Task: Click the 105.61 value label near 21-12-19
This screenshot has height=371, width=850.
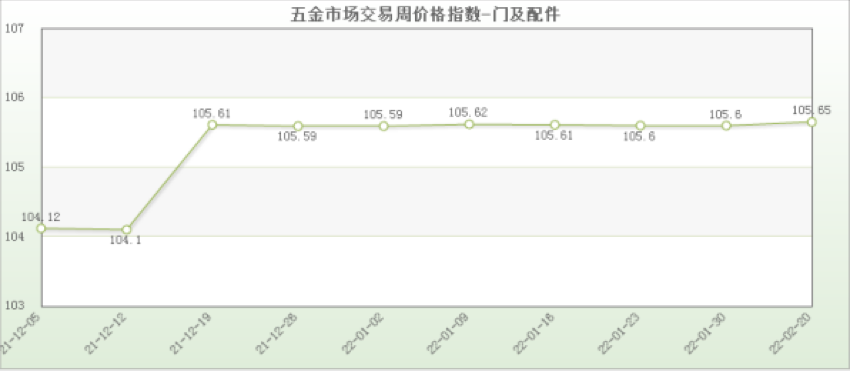Action: click(x=211, y=113)
